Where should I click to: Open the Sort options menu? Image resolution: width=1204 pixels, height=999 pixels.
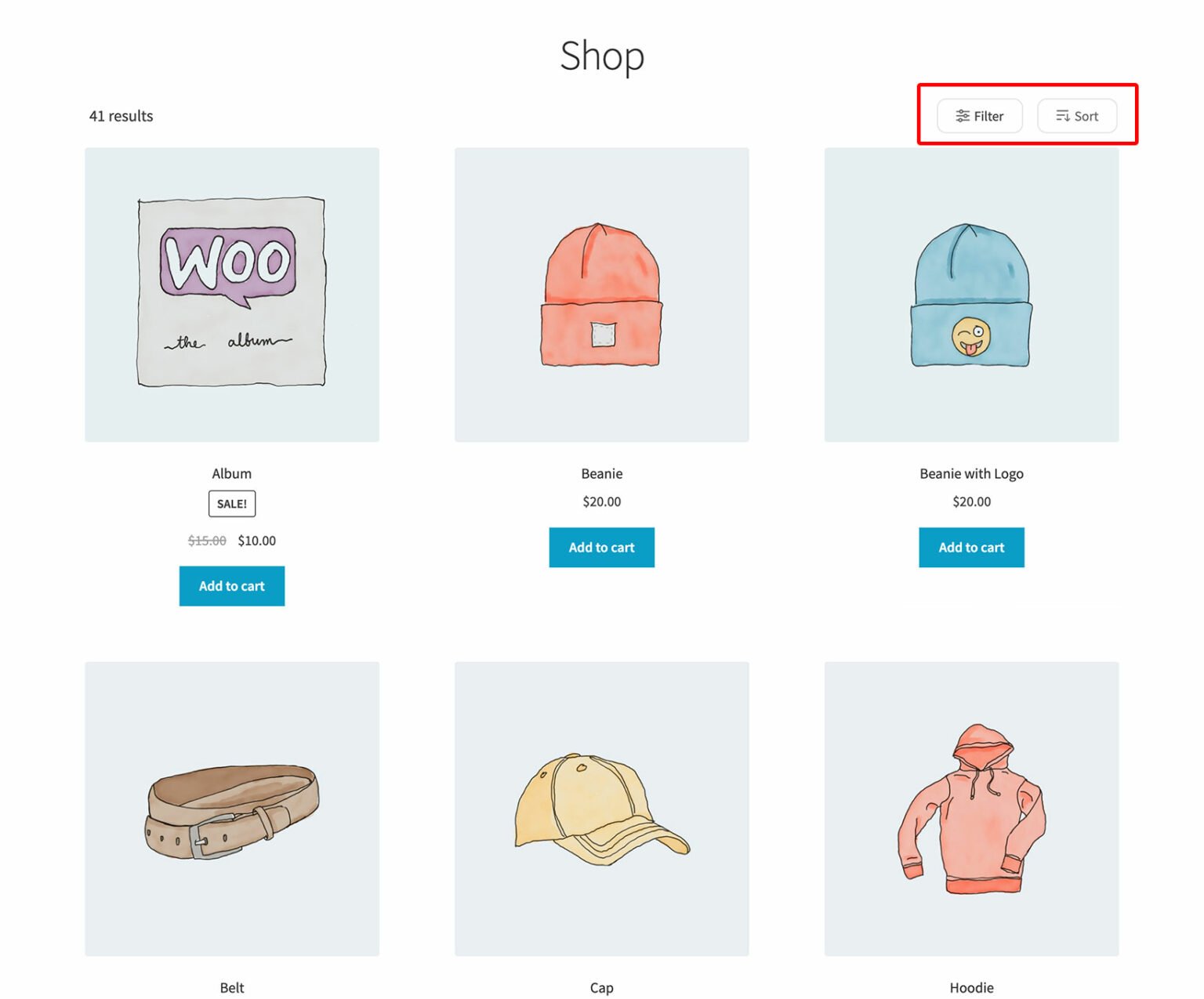point(1077,115)
